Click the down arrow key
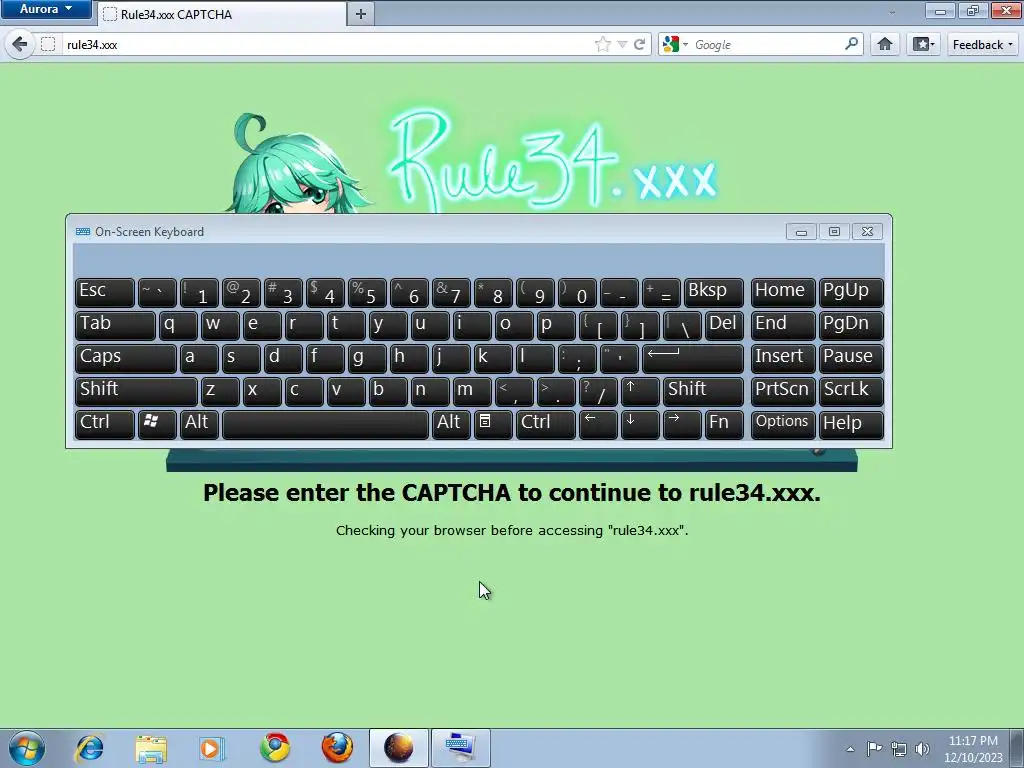Viewport: 1024px width, 768px height. (640, 424)
